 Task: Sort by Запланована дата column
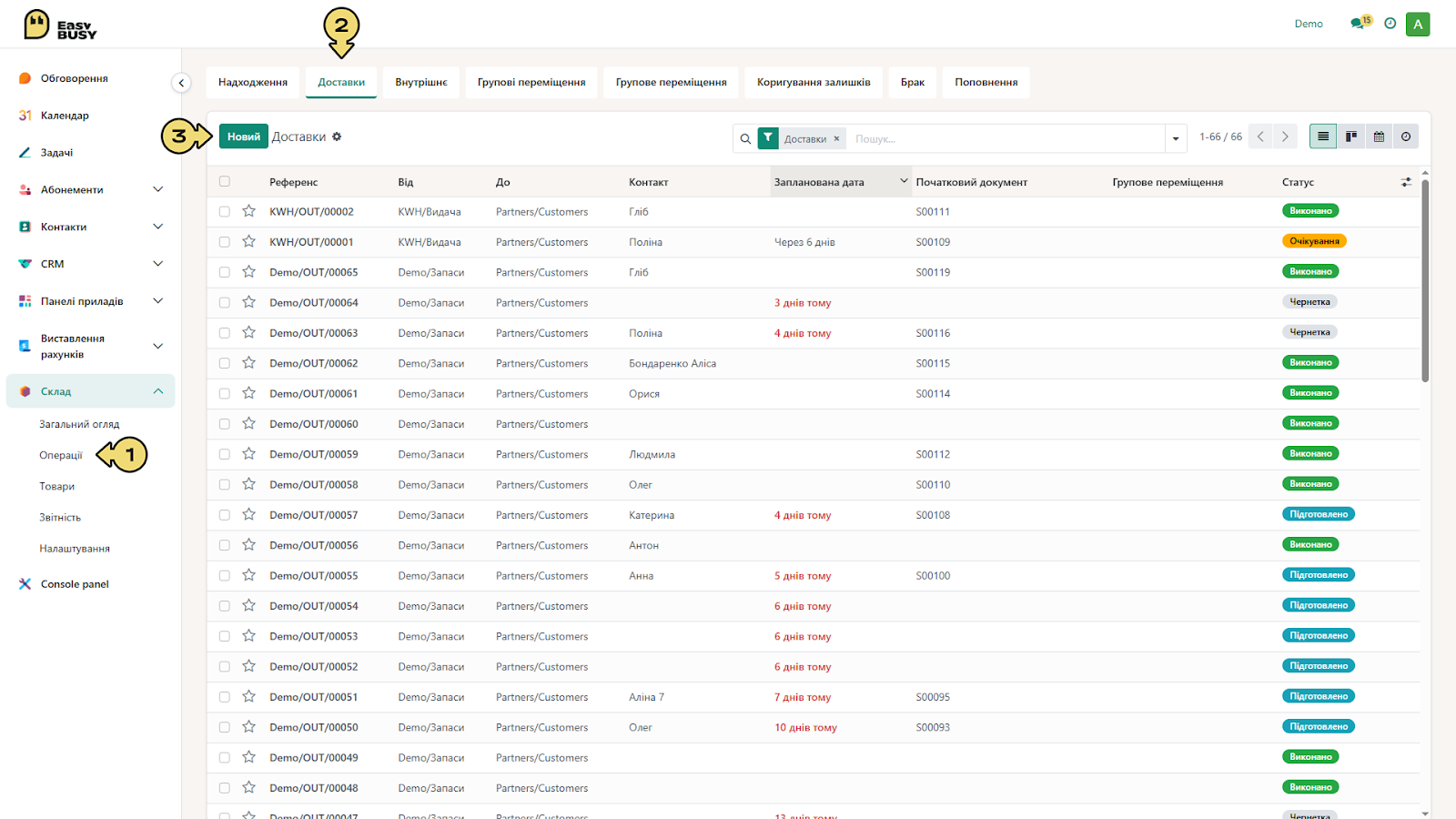841,182
